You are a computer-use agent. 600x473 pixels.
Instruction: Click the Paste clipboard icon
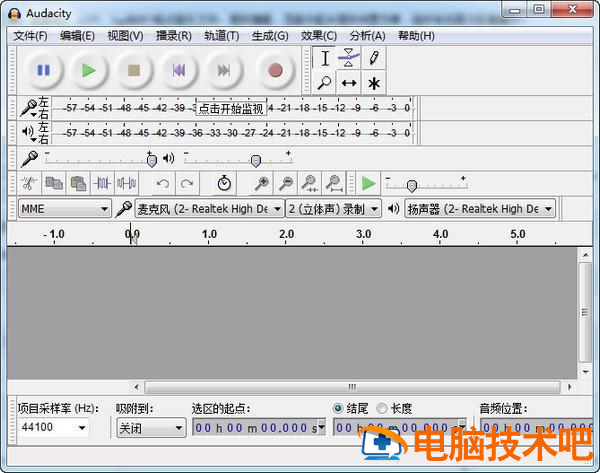pos(78,184)
